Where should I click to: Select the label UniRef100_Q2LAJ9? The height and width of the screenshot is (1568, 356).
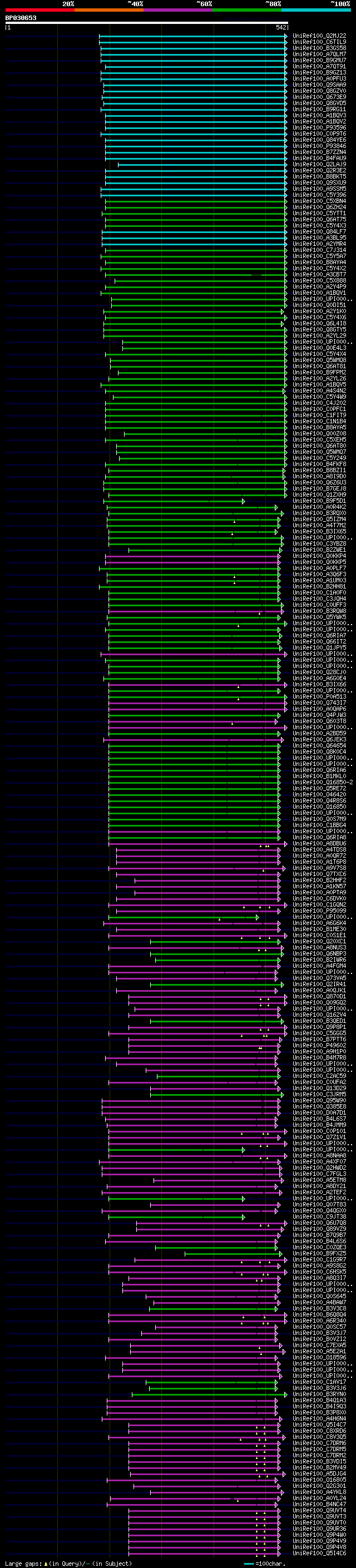coord(319,164)
